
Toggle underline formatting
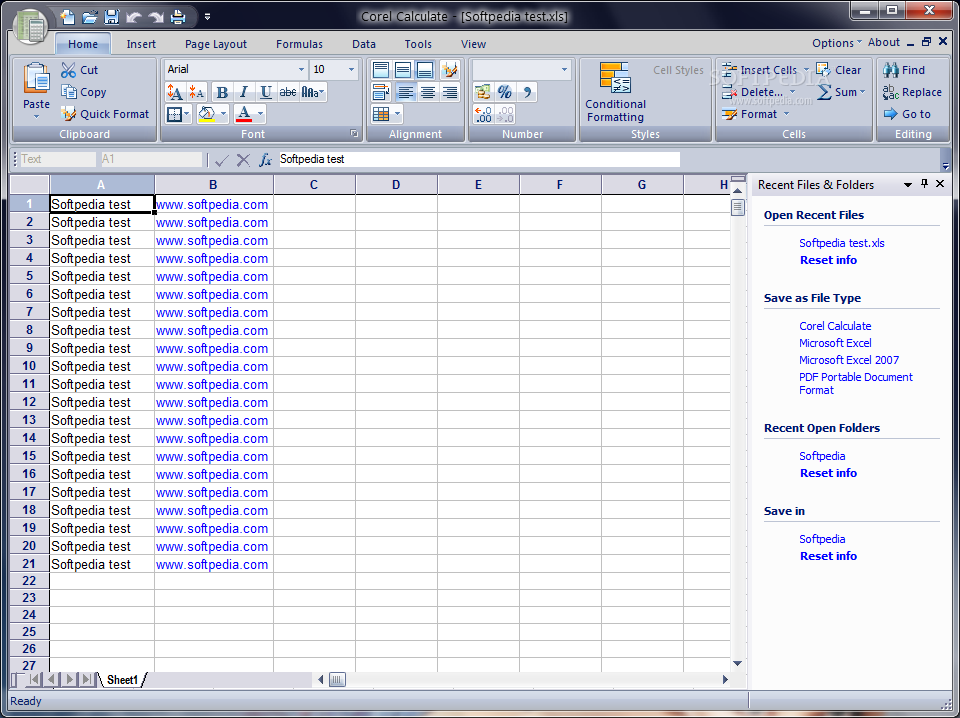pyautogui.click(x=266, y=92)
